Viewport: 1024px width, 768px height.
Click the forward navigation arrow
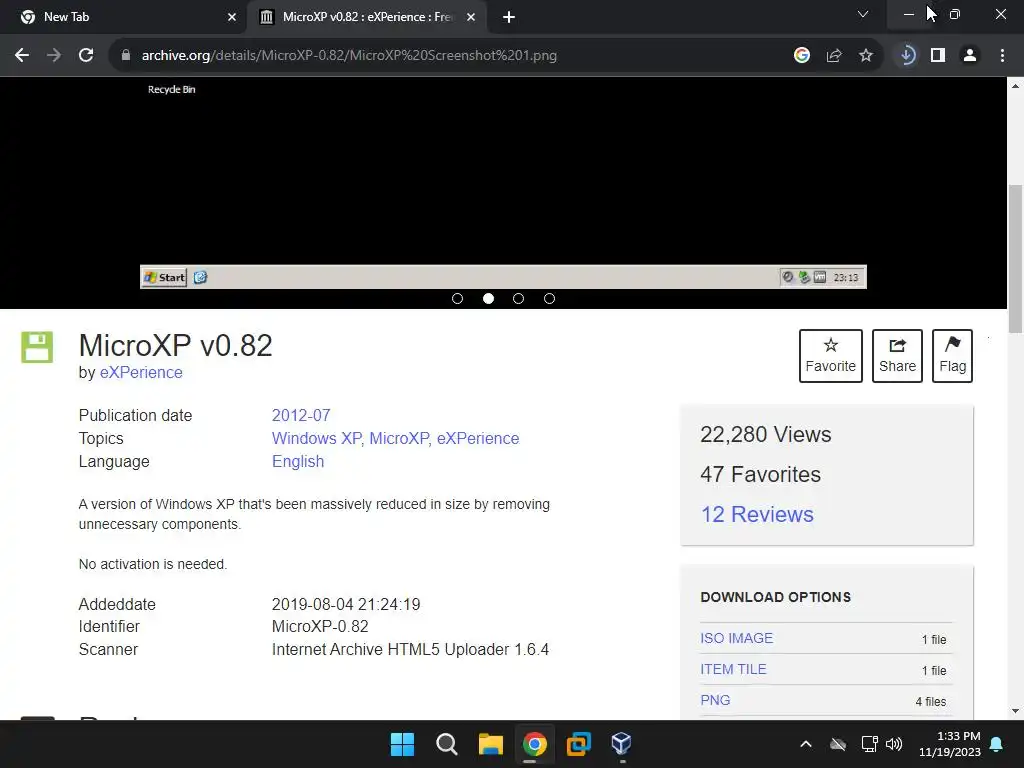coord(54,56)
